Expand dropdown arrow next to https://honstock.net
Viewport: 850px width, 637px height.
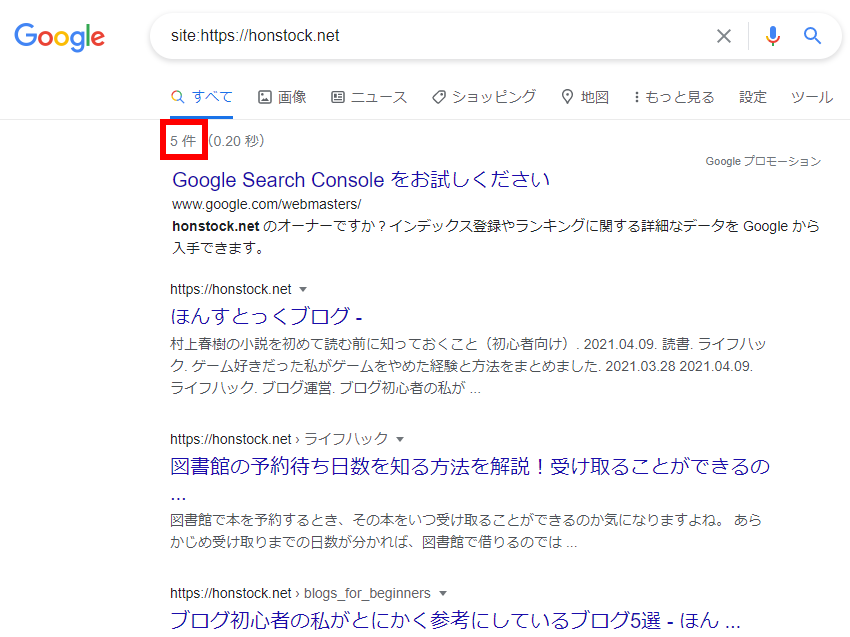(303, 289)
